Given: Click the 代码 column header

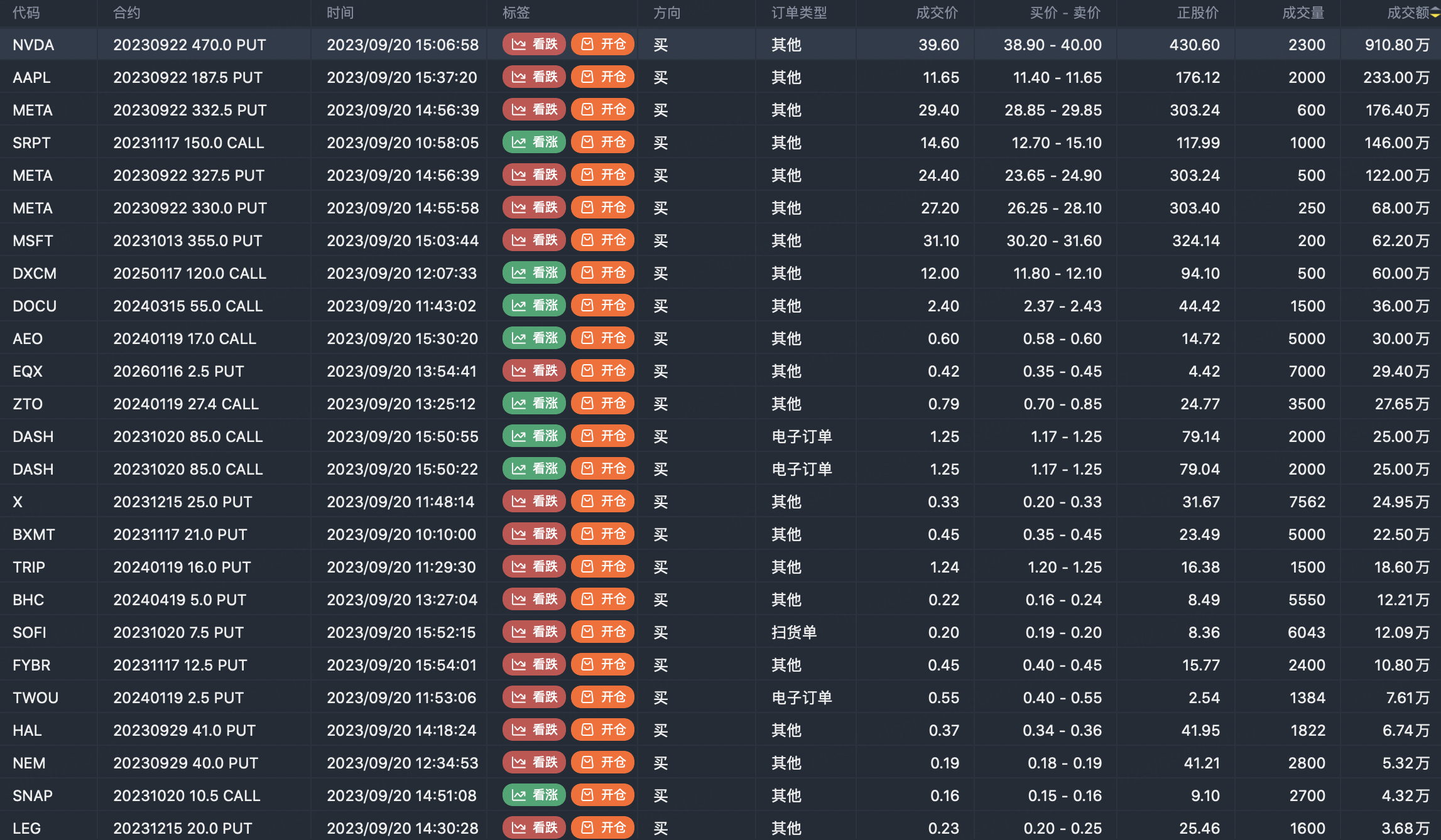Looking at the screenshot, I should pyautogui.click(x=26, y=13).
